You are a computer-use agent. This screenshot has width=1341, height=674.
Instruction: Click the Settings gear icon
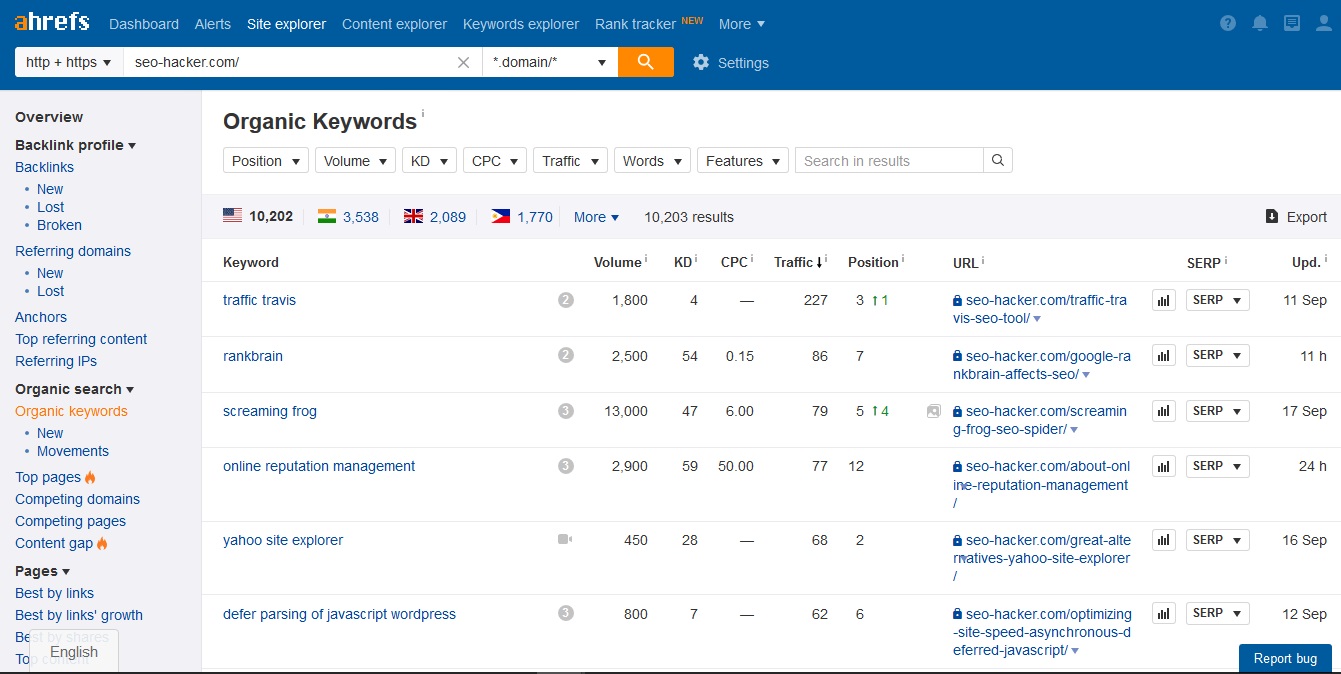[x=701, y=63]
